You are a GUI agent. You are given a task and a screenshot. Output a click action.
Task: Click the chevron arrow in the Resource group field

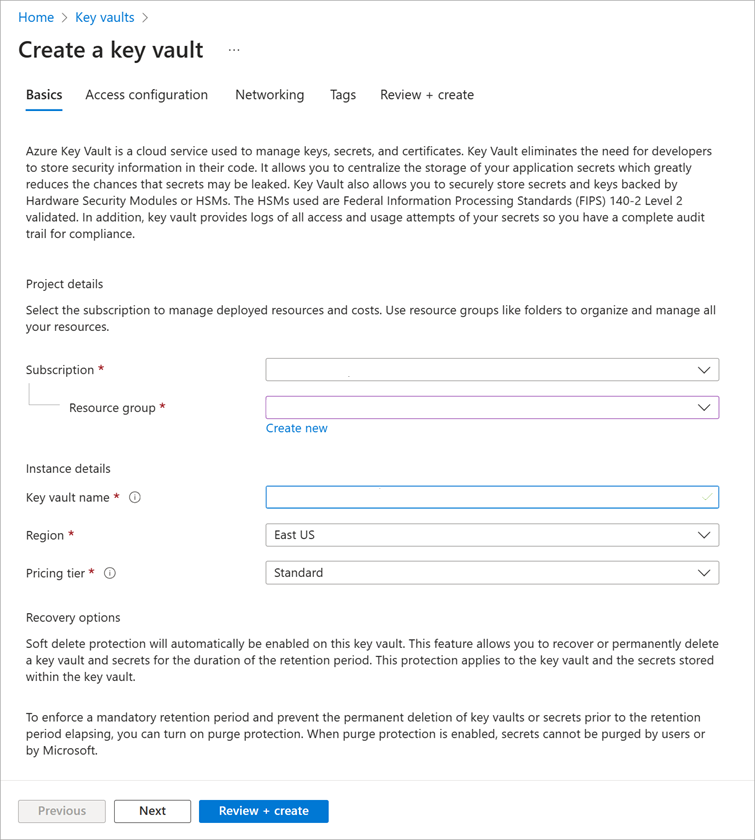coord(704,408)
